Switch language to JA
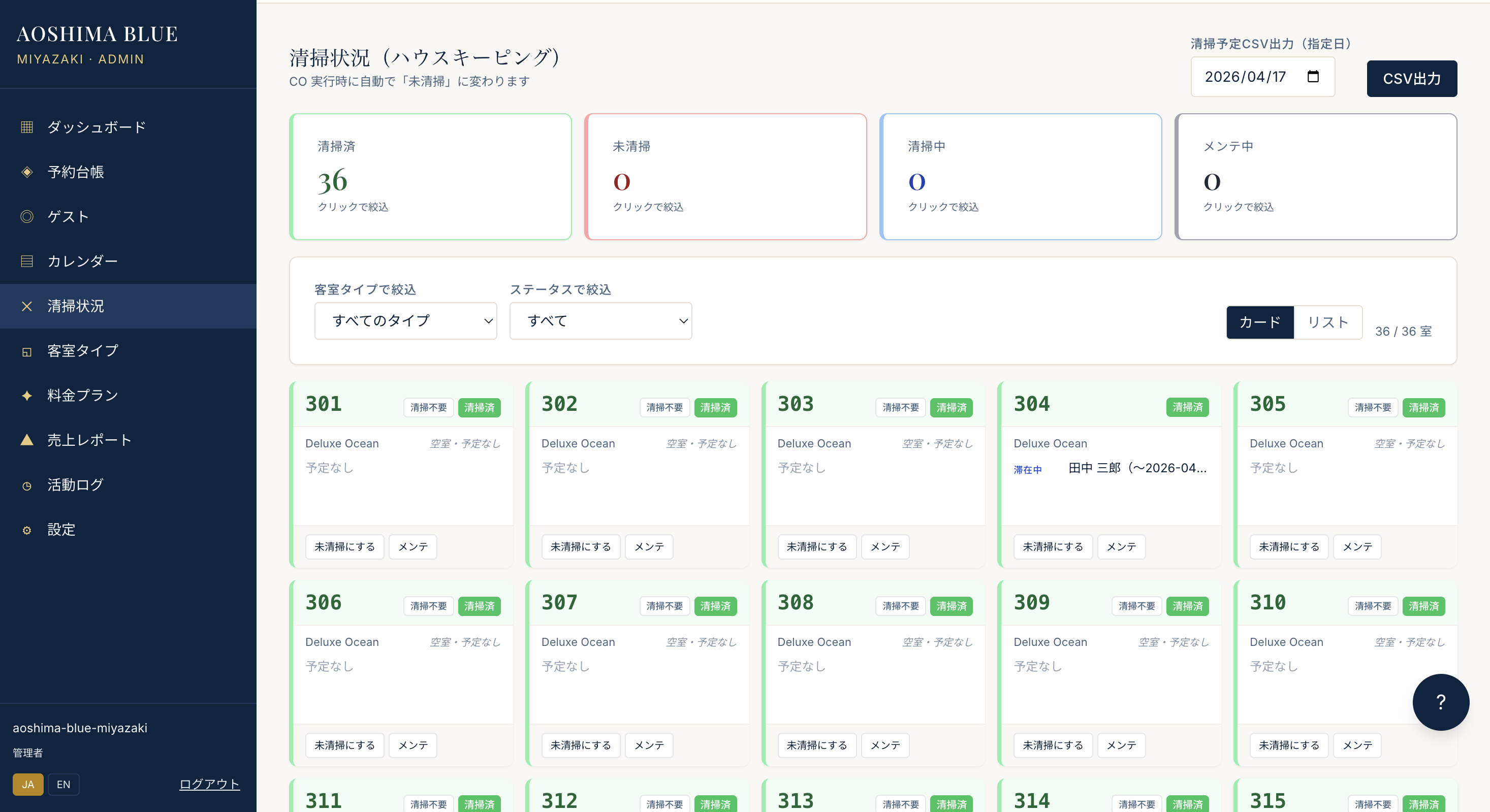Viewport: 1490px width, 812px height. pos(28,784)
